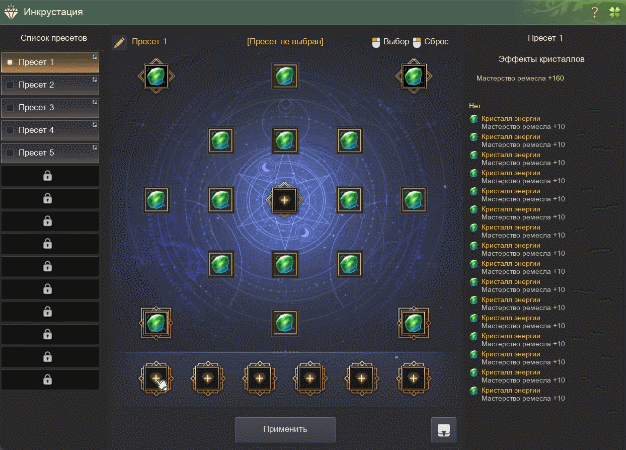626x450 pixels.
Task: Click the top-left corner green crystal slot
Action: point(156,76)
